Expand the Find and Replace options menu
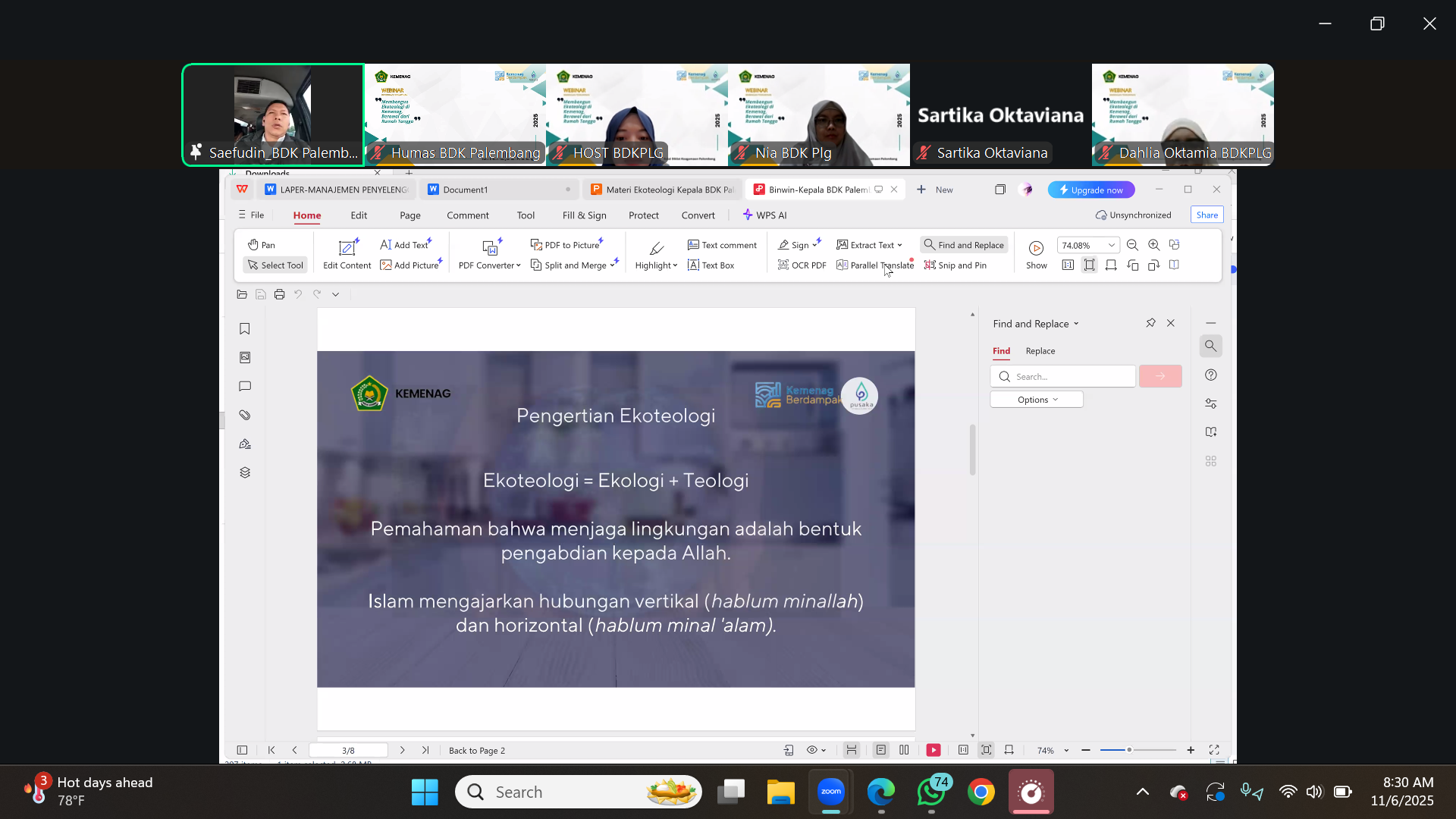 click(x=1036, y=399)
